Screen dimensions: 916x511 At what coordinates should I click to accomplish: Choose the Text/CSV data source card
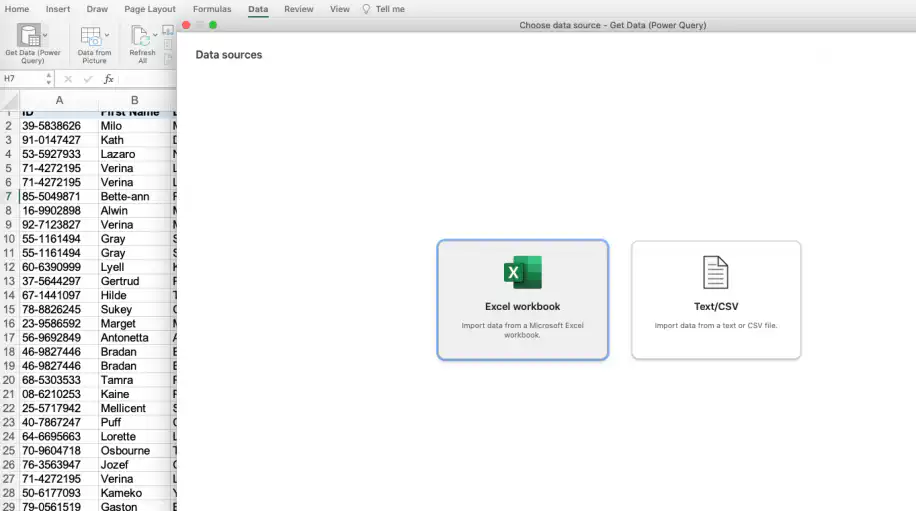tap(716, 300)
